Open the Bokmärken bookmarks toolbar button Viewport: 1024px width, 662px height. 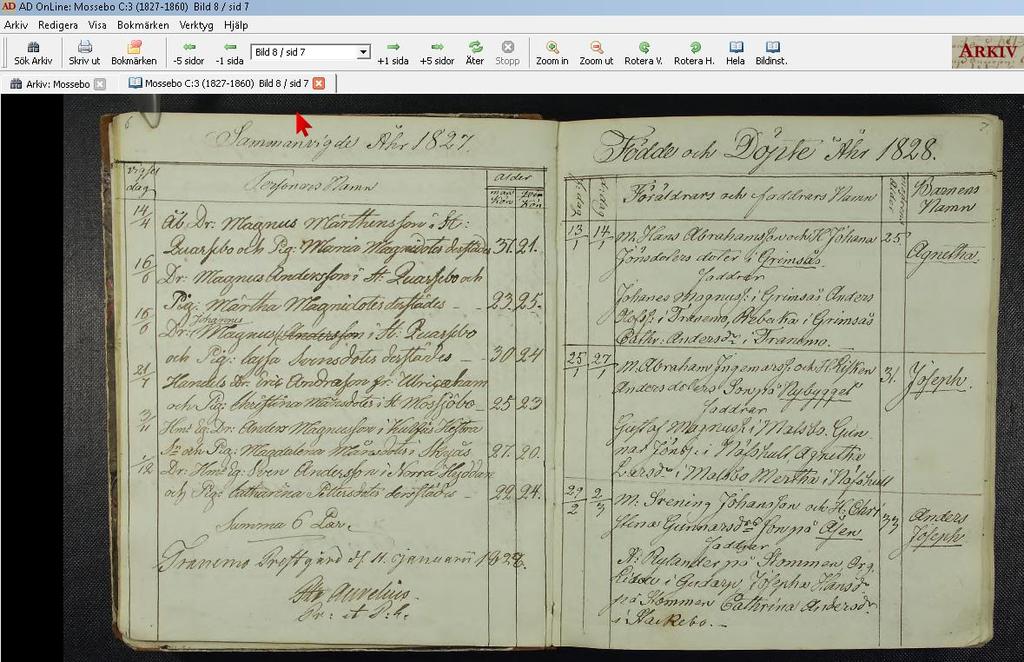point(134,53)
